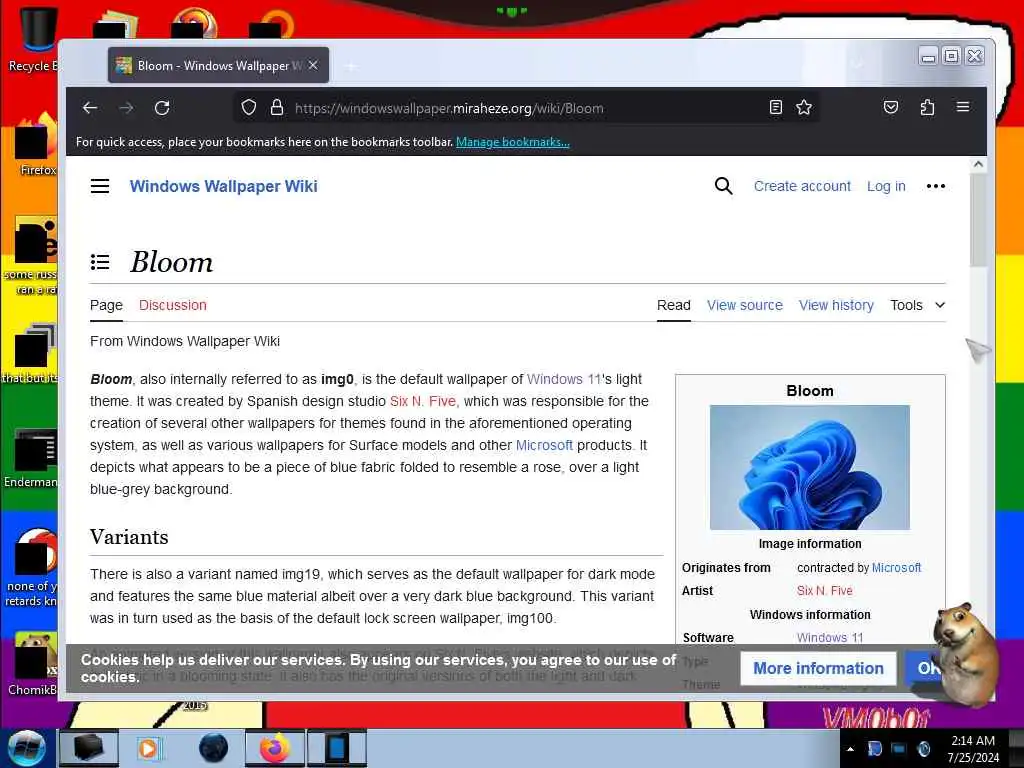This screenshot has width=1024, height=768.
Task: Open the View history tab
Action: click(836, 305)
